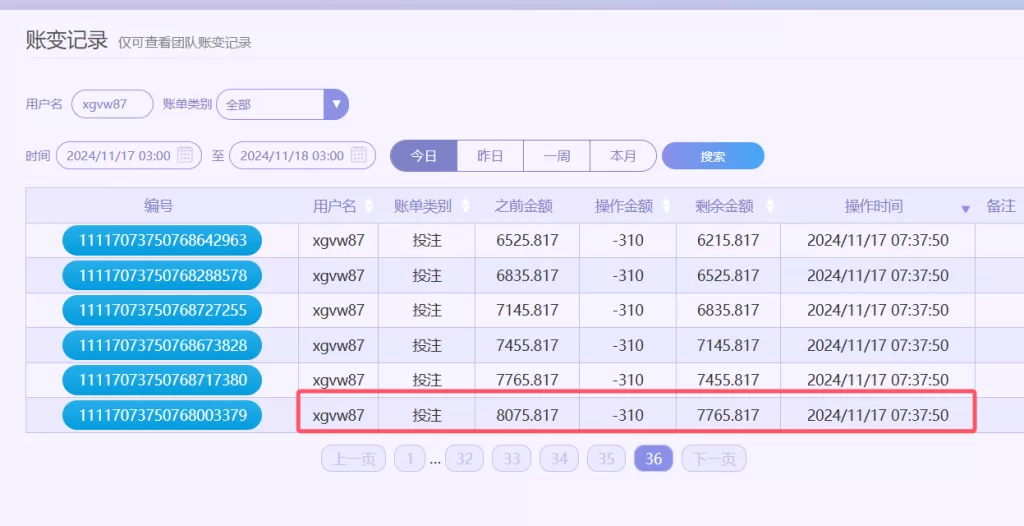The image size is (1024, 526).
Task: Click 之前金额 cell 7765.817
Action: [527, 380]
